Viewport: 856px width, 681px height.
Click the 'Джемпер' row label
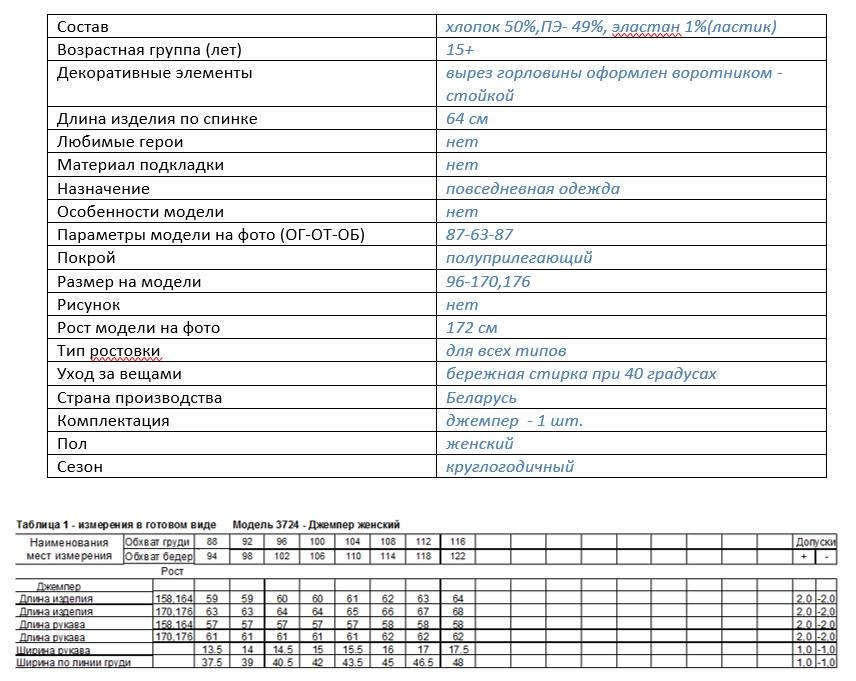[x=59, y=587]
